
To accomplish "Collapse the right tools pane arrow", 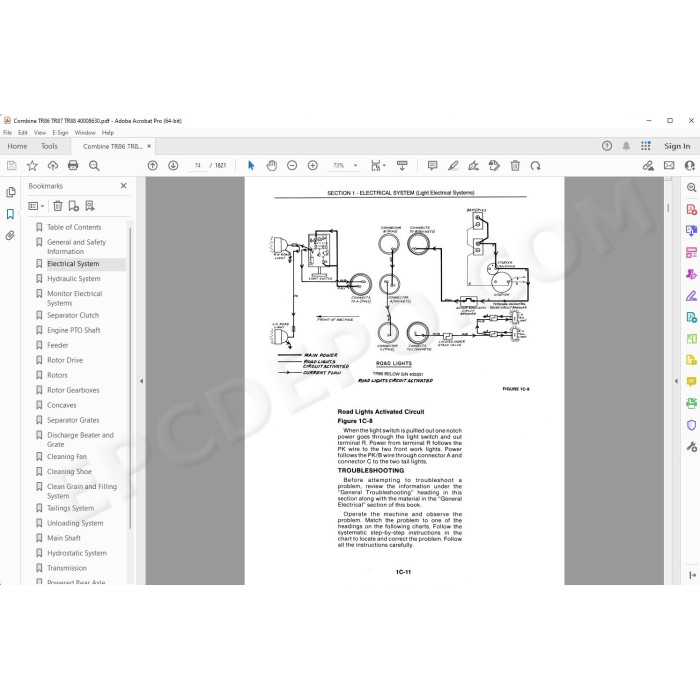I will coord(676,381).
